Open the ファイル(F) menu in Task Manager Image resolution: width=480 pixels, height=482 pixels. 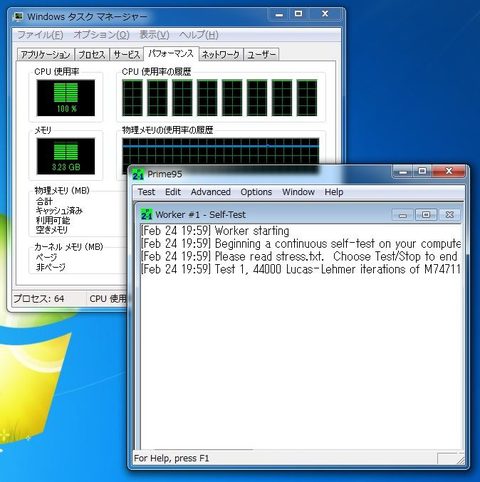coord(40,35)
